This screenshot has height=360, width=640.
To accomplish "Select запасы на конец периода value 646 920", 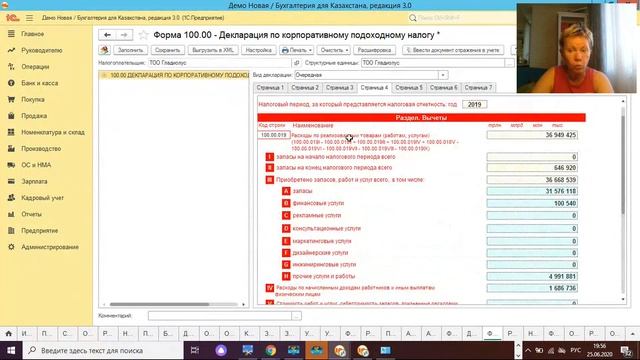I will pos(532,168).
